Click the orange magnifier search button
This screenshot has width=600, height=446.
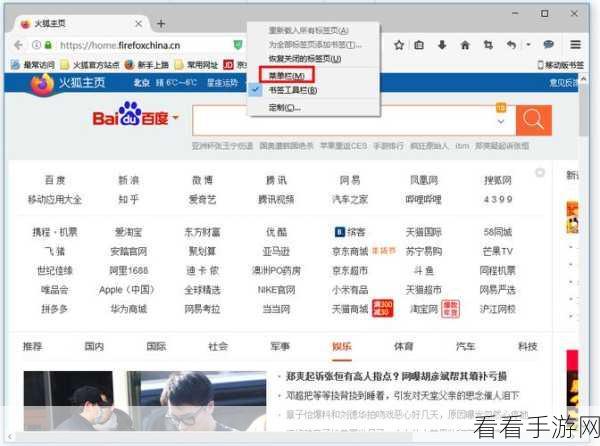point(534,120)
